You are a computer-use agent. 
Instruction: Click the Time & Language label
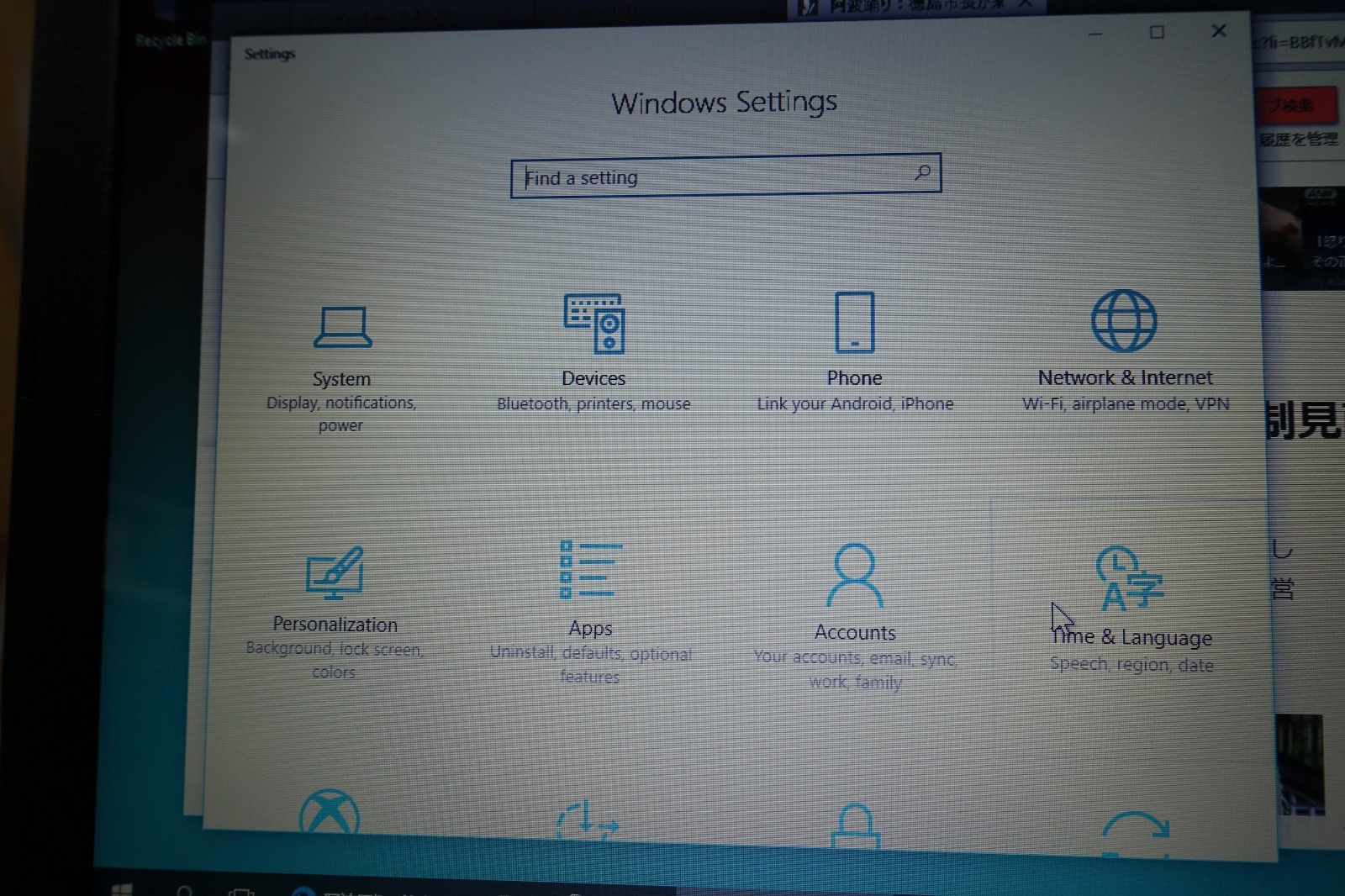[x=1131, y=637]
